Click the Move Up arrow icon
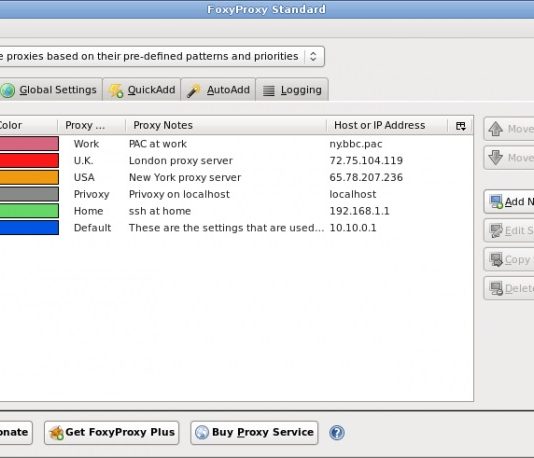 point(496,129)
